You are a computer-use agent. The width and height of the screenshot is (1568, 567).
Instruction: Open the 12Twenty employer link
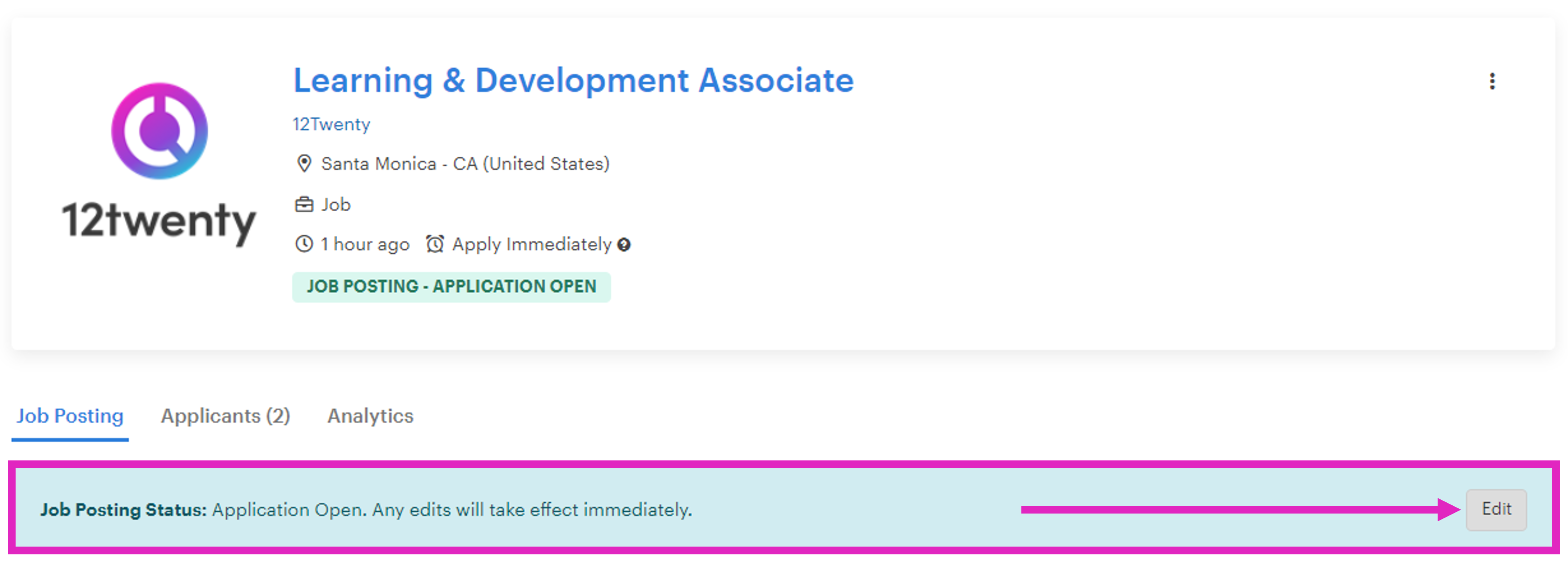pyautogui.click(x=331, y=124)
